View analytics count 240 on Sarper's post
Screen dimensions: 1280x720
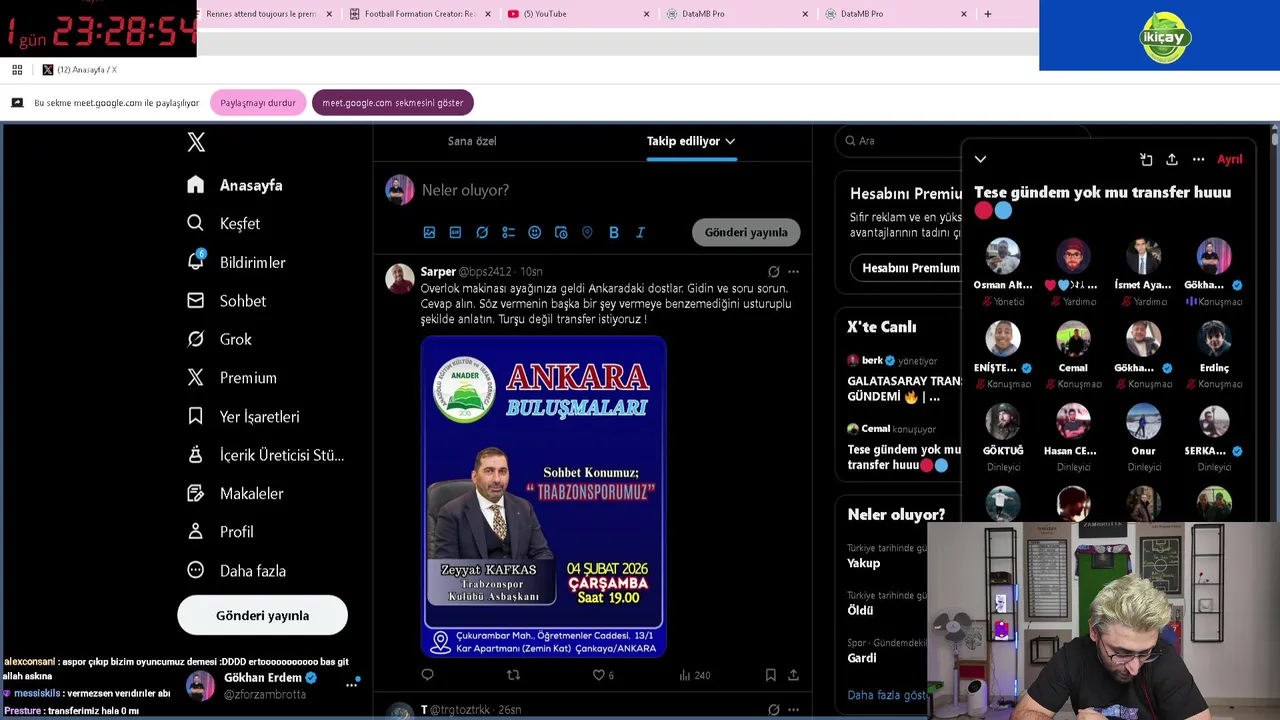pos(694,675)
